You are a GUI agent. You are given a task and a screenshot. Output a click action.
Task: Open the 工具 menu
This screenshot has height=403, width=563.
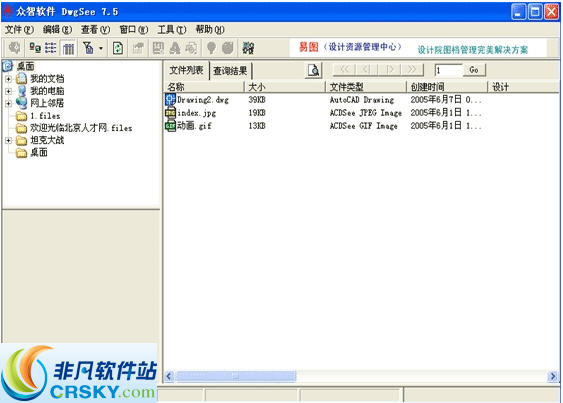click(x=171, y=29)
